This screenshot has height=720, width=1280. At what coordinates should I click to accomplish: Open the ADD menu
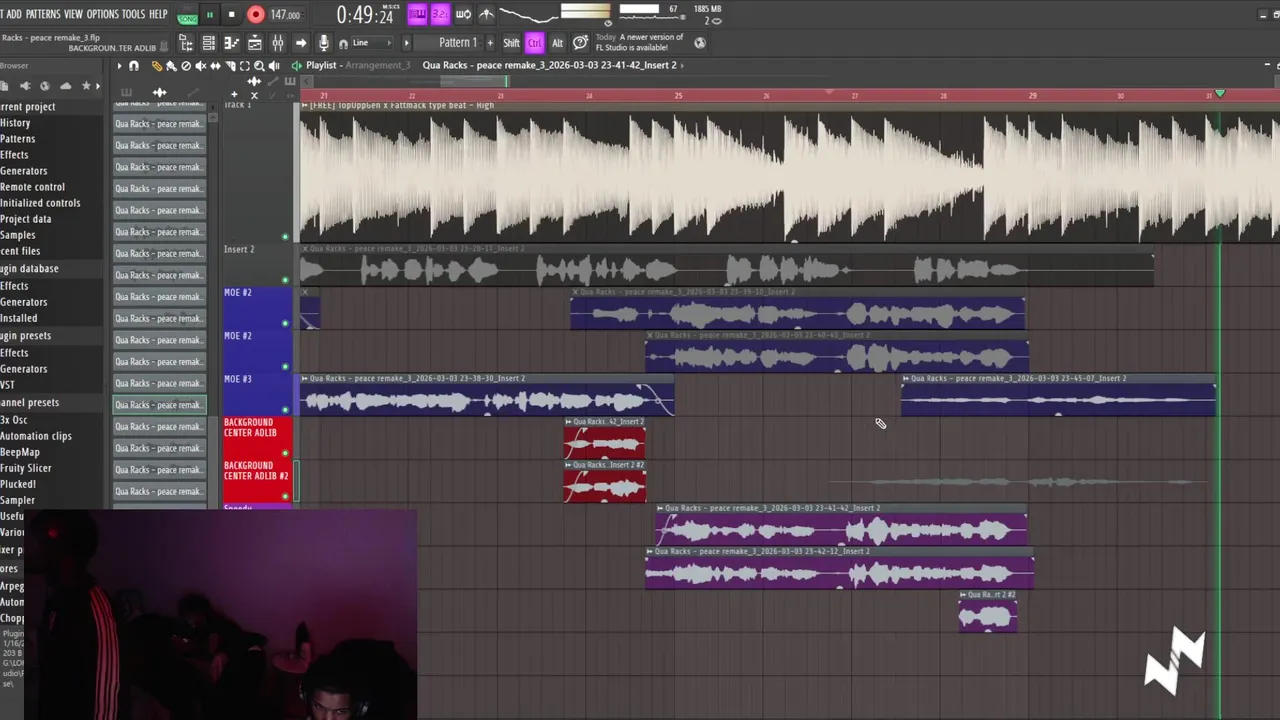click(13, 14)
